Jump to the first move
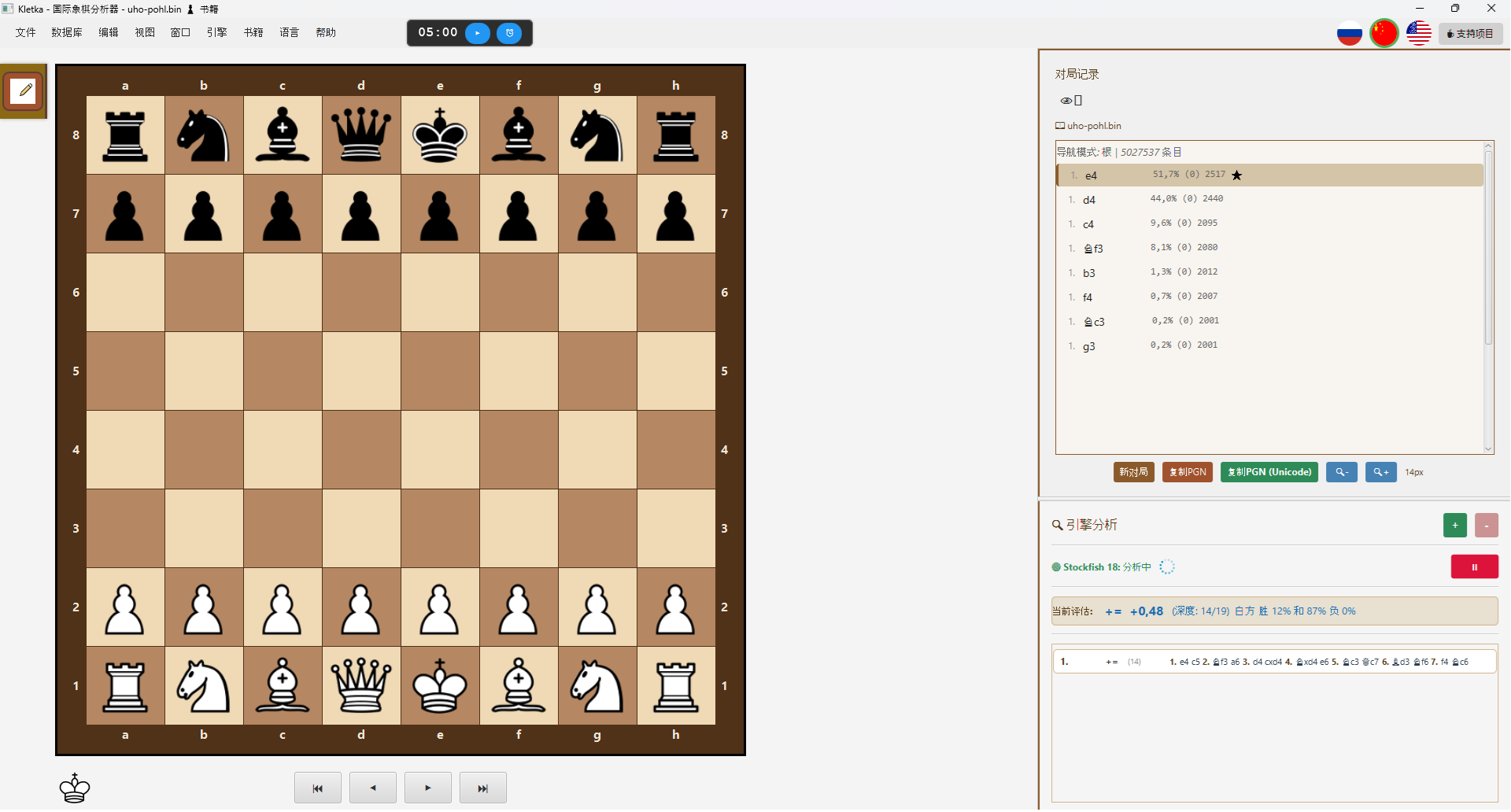This screenshot has height=812, width=1511. click(318, 788)
